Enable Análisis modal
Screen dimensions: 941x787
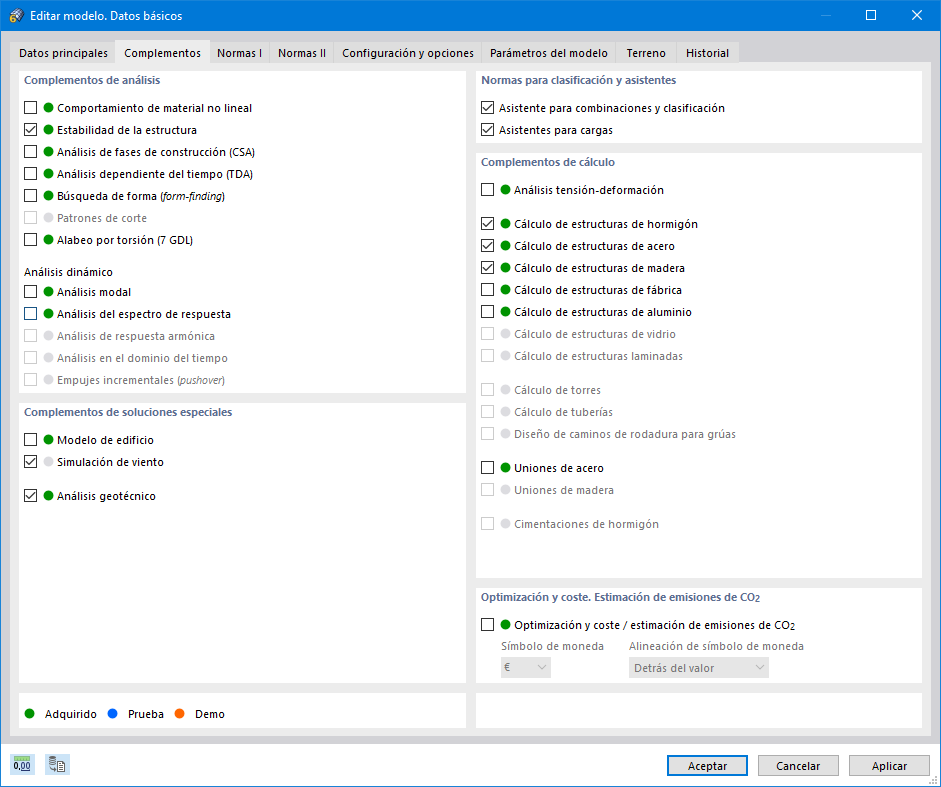30,291
